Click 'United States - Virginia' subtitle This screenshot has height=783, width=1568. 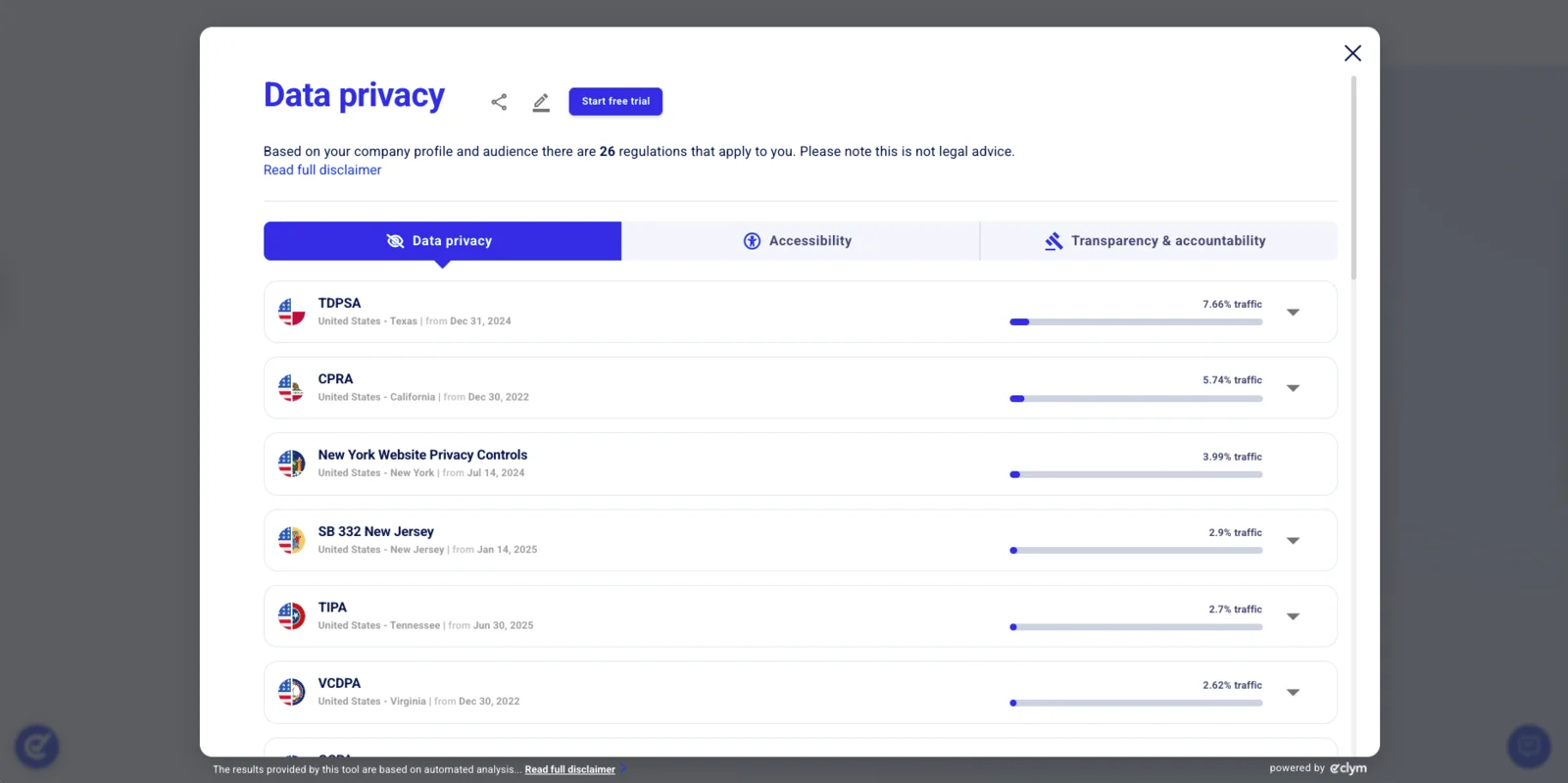pos(372,702)
